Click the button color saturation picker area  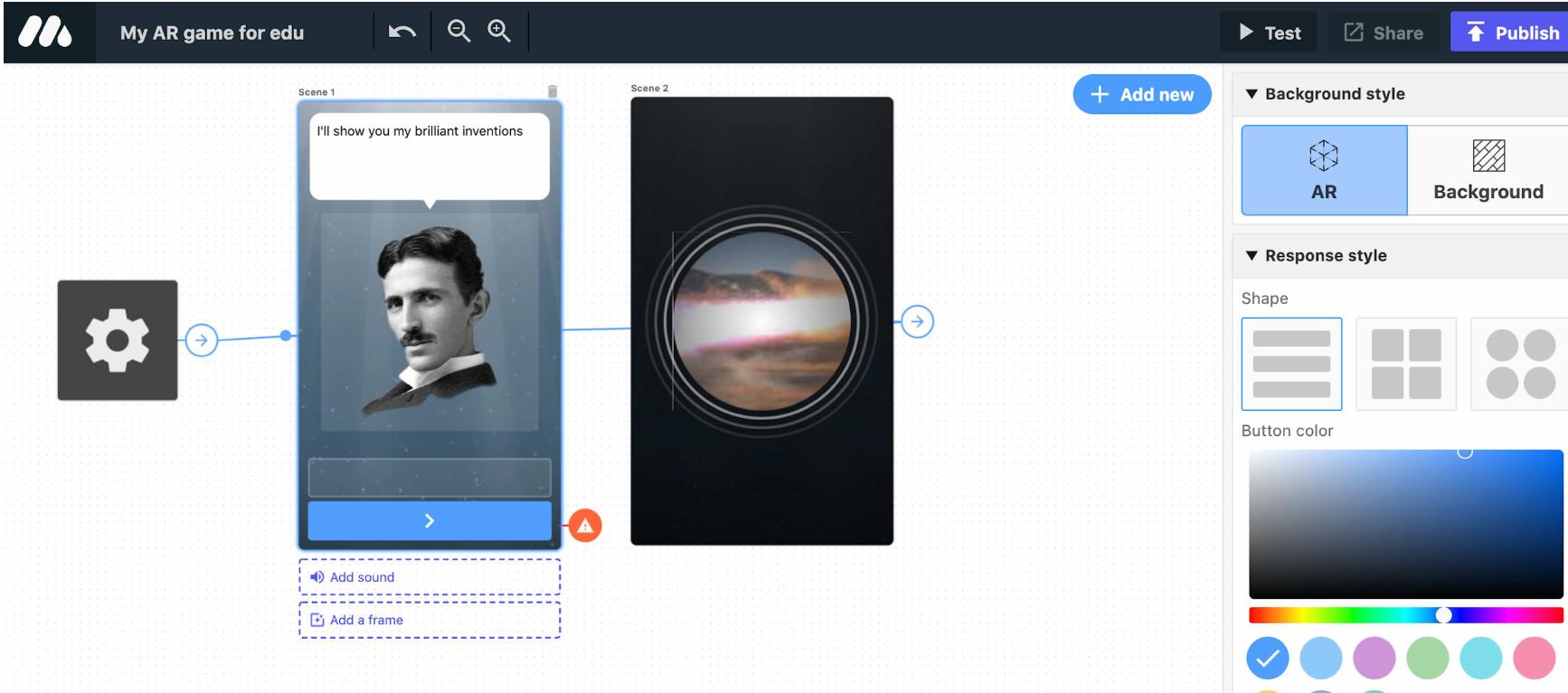tap(1406, 524)
